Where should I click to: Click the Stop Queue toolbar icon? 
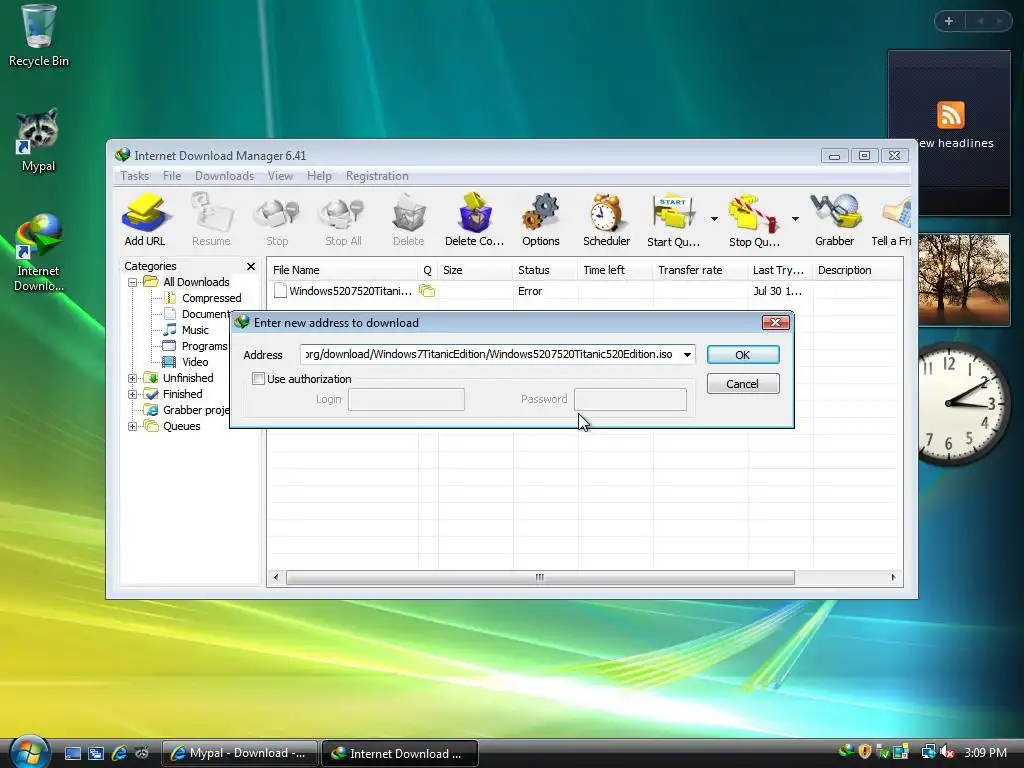(x=754, y=220)
